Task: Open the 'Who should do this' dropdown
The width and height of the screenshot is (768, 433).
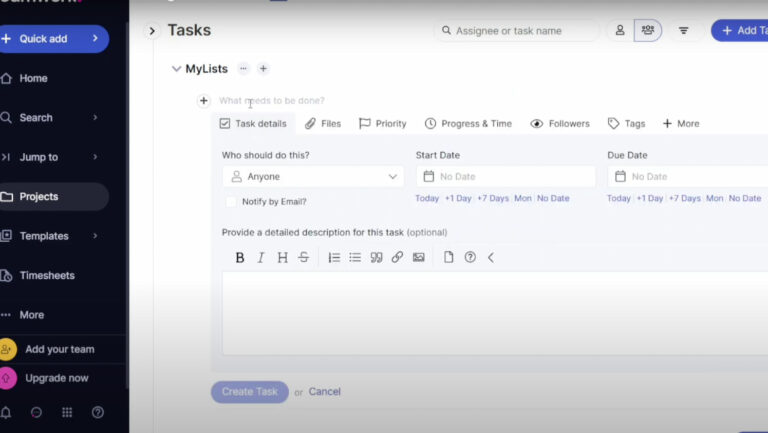Action: click(313, 177)
